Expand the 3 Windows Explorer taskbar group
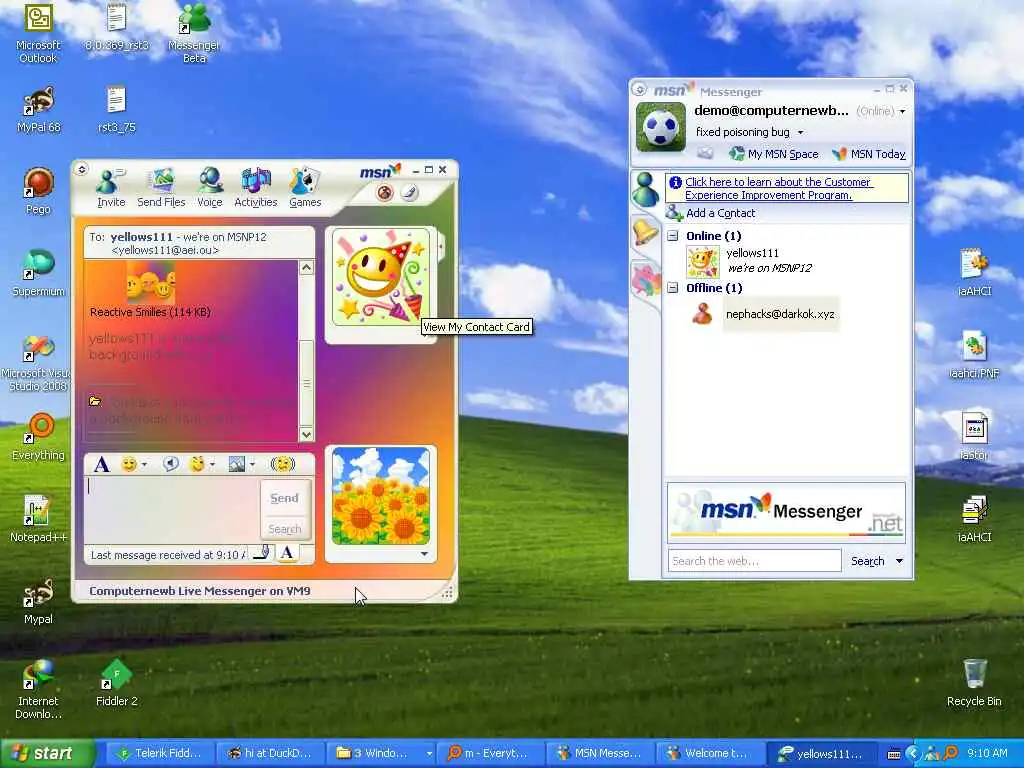 [x=381, y=753]
